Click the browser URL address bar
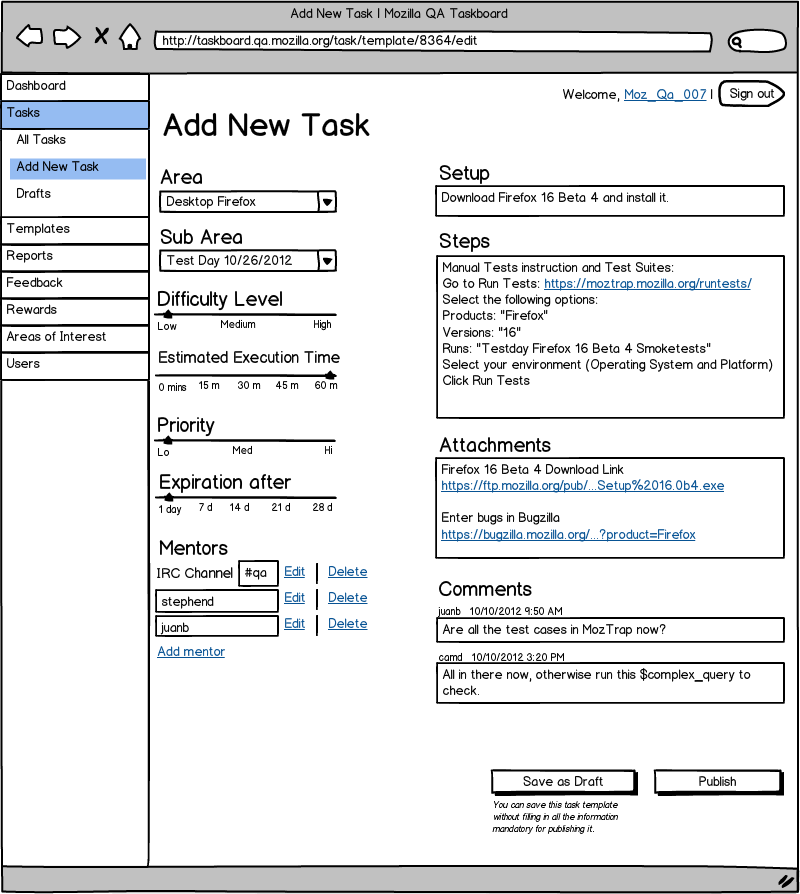This screenshot has width=800, height=894. coord(433,42)
